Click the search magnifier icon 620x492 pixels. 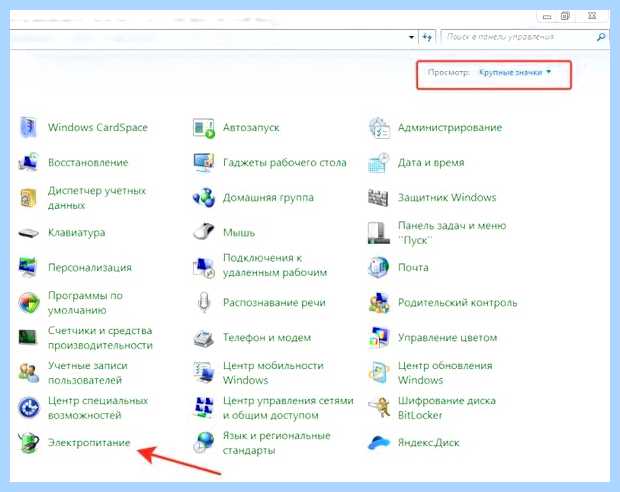[x=601, y=37]
